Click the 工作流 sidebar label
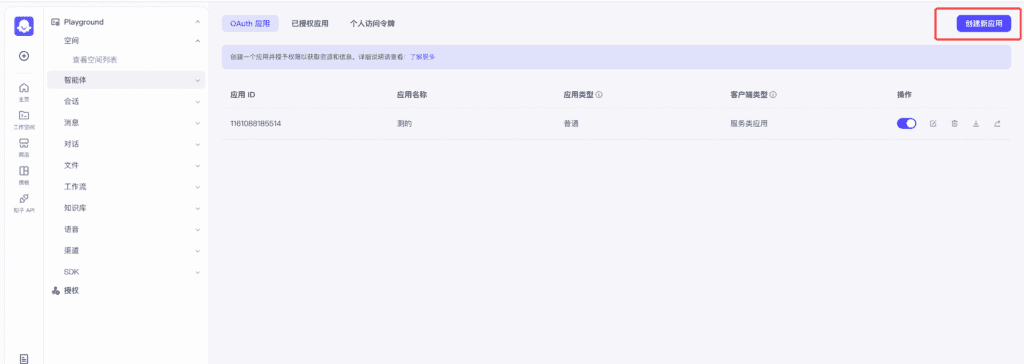Image resolution: width=1024 pixels, height=364 pixels. tap(75, 187)
